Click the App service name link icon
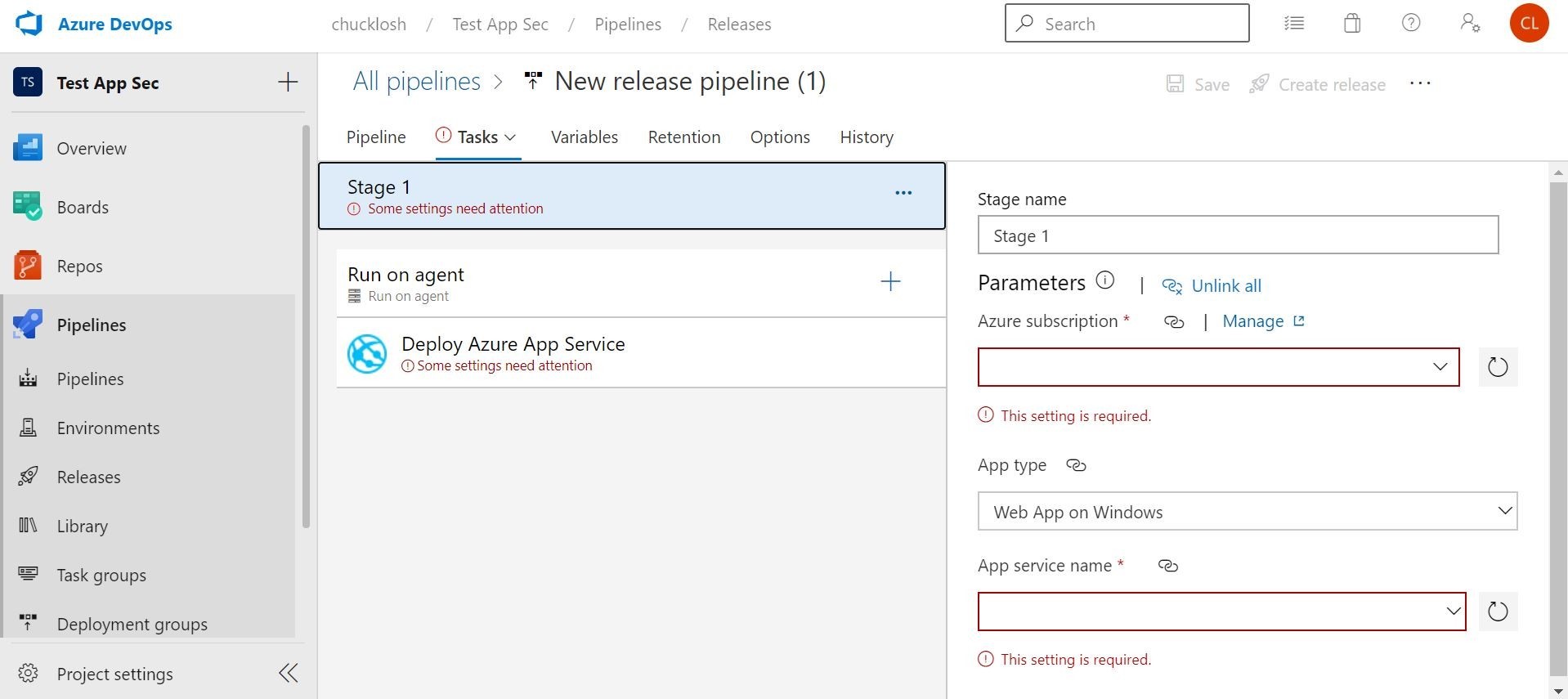 pos(1168,566)
